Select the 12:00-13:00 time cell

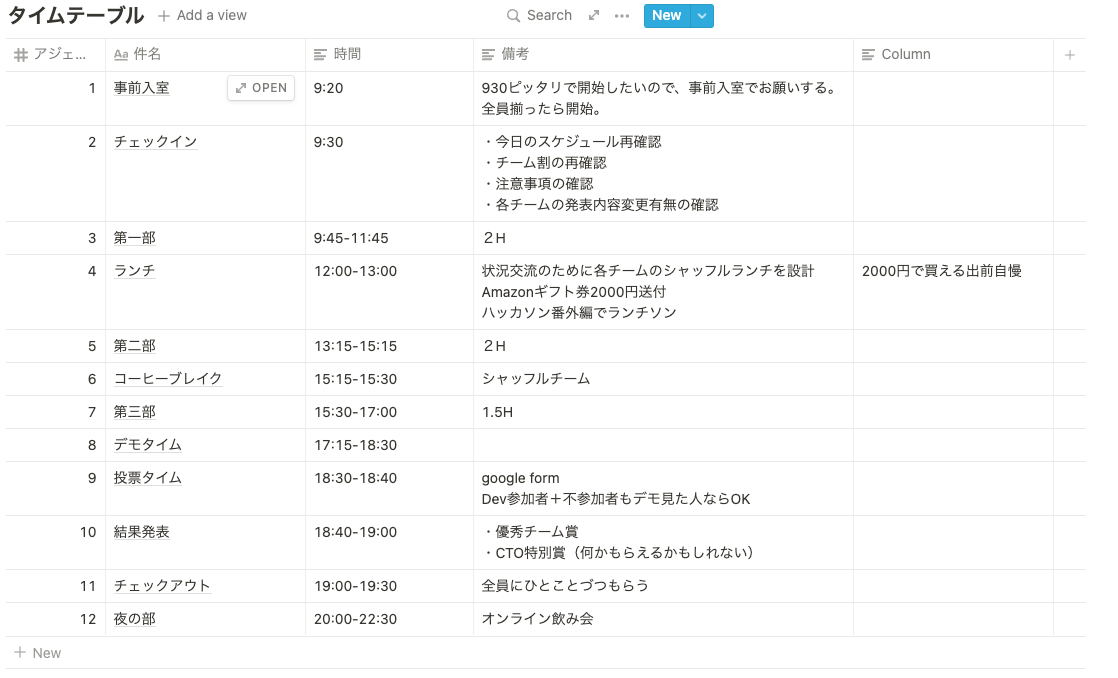coord(389,292)
